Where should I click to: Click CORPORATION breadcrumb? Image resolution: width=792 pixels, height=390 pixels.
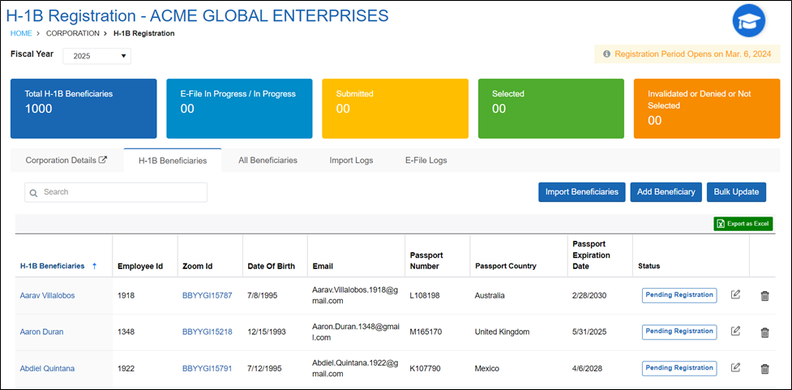pyautogui.click(x=73, y=33)
